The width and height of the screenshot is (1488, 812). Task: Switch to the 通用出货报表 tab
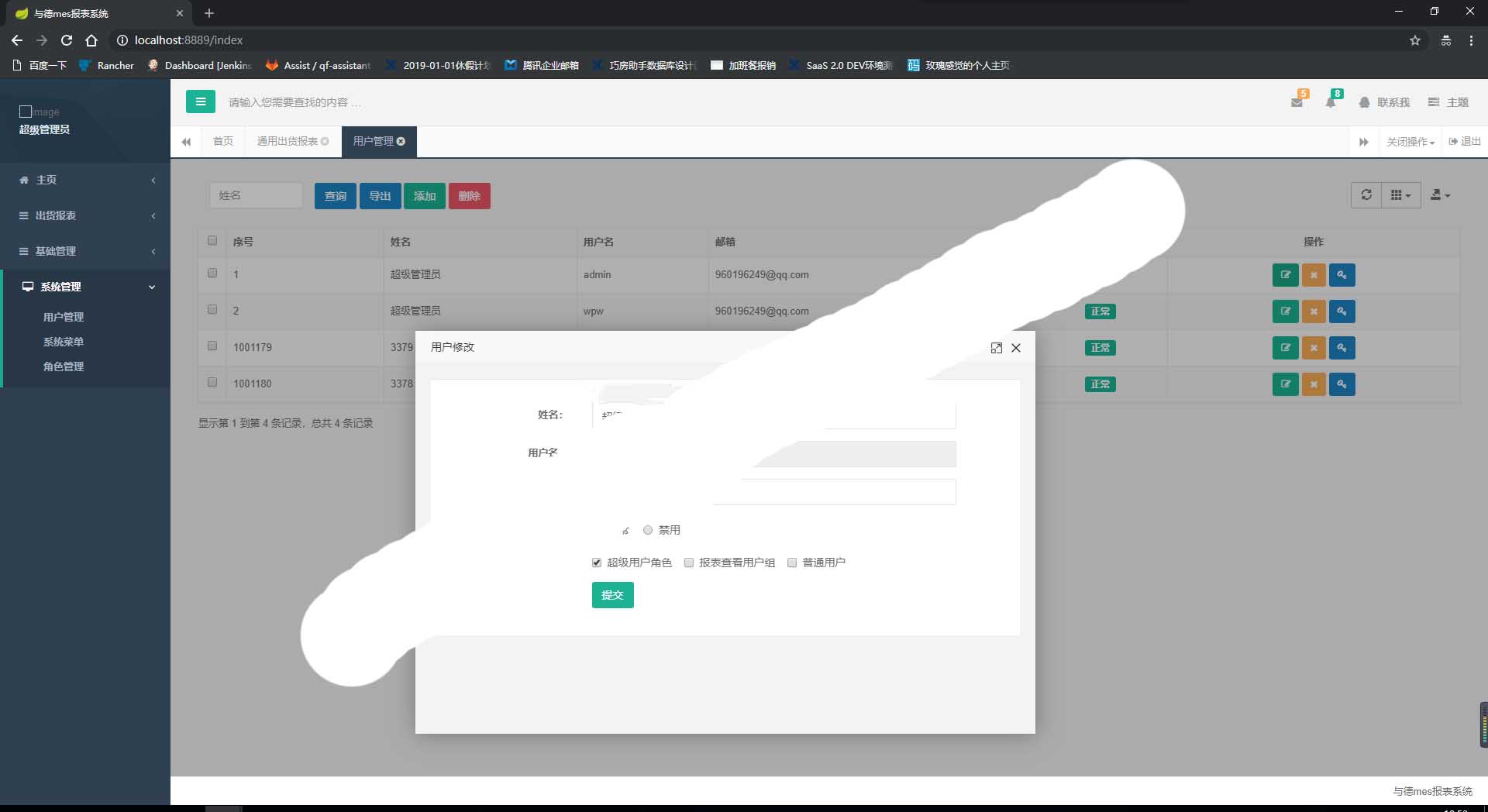point(288,141)
